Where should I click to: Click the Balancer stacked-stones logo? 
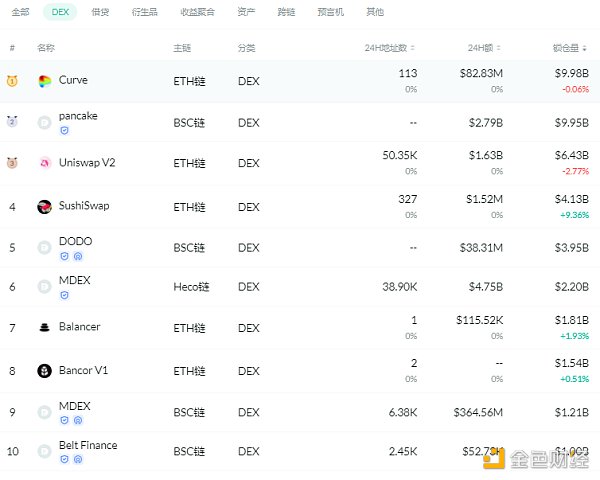tap(44, 328)
